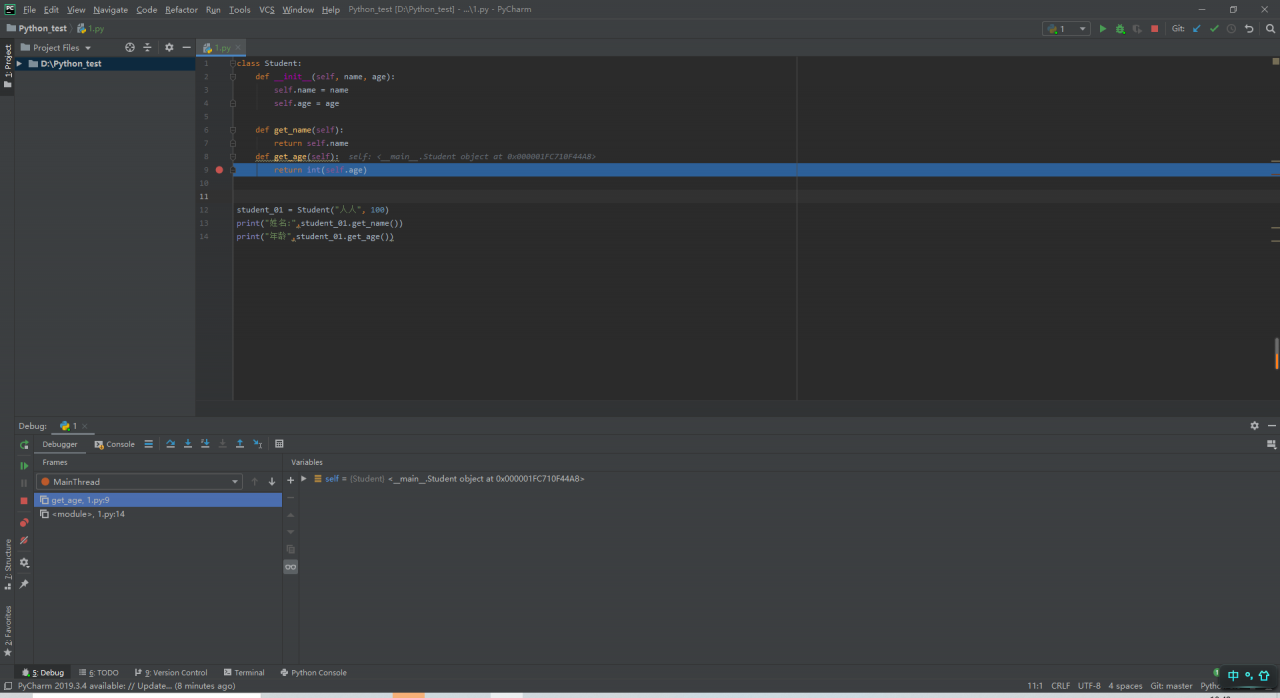Collapse the get_name method fold marker
This screenshot has width=1280, height=698.
coord(232,130)
